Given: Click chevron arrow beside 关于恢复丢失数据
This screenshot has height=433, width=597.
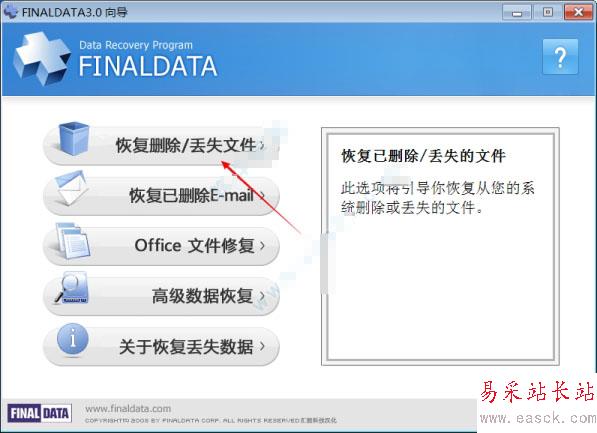Looking at the screenshot, I should tap(262, 346).
